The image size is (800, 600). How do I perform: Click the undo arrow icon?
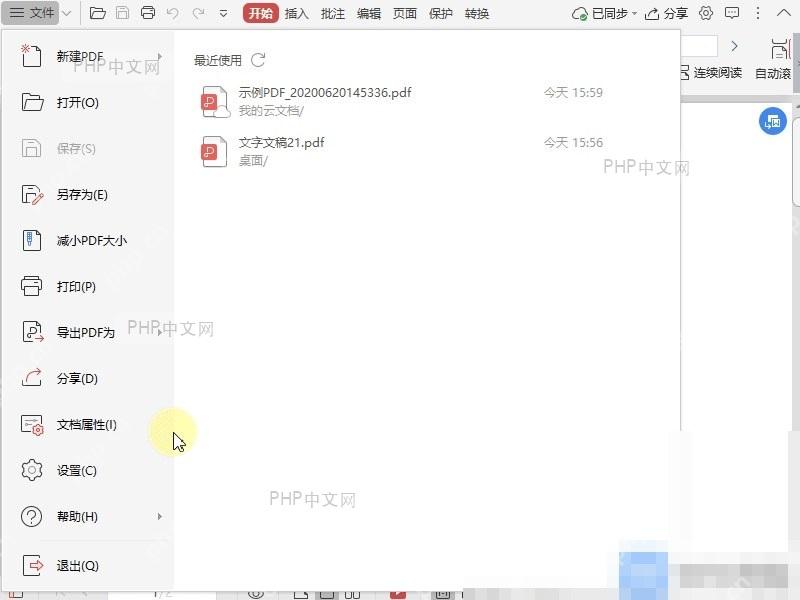click(x=172, y=13)
